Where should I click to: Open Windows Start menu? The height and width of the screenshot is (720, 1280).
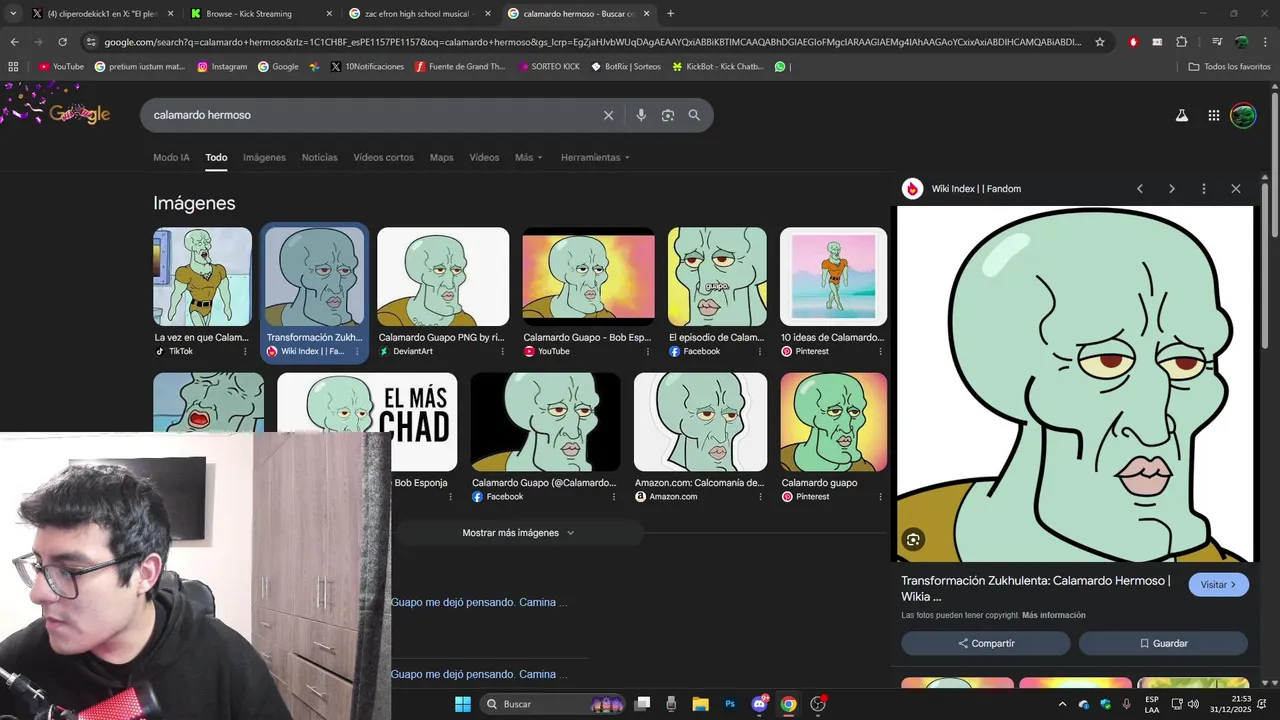(463, 704)
